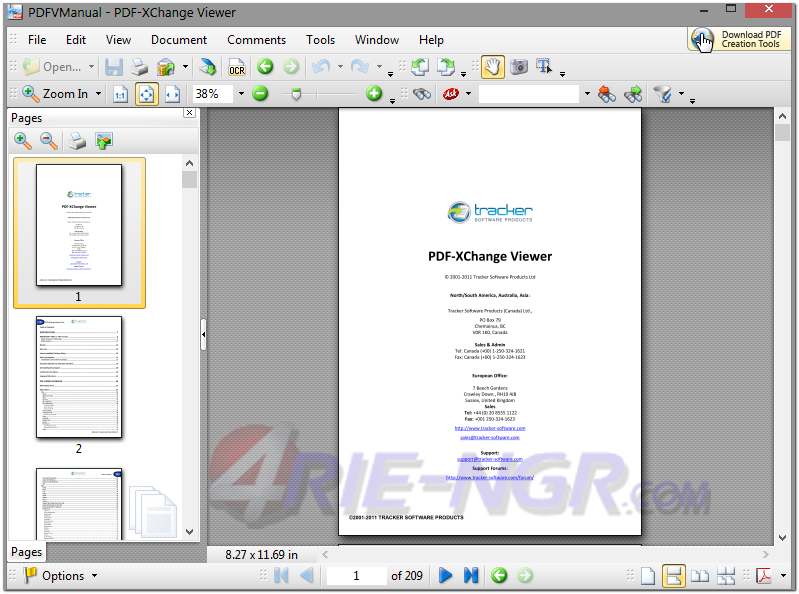
Task: Toggle Fit Page zoom mode
Action: click(x=147, y=94)
